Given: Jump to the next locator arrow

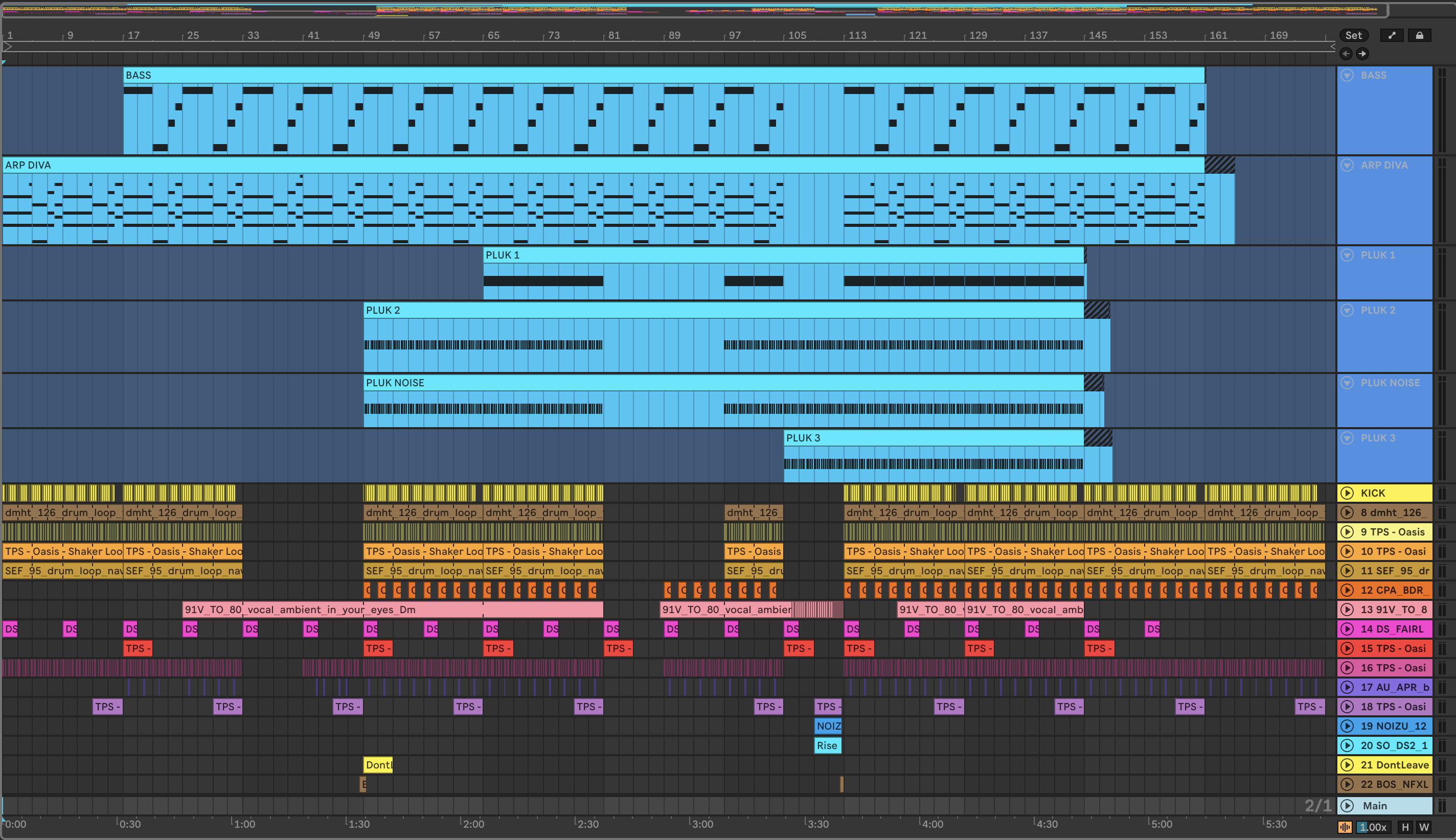Looking at the screenshot, I should (x=1362, y=54).
